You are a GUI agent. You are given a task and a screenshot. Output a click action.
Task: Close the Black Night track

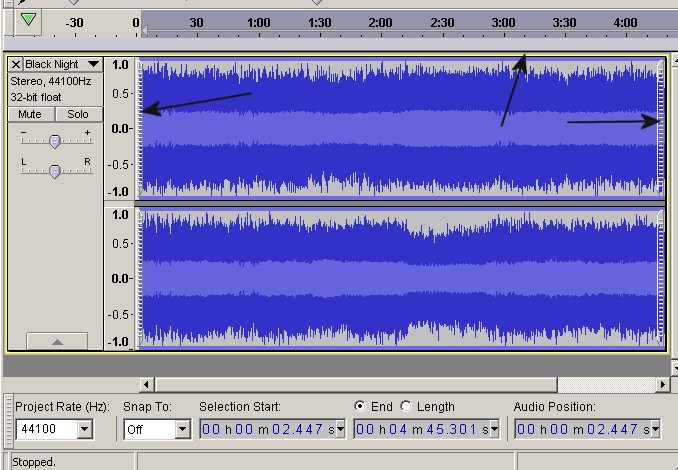pyautogui.click(x=16, y=64)
